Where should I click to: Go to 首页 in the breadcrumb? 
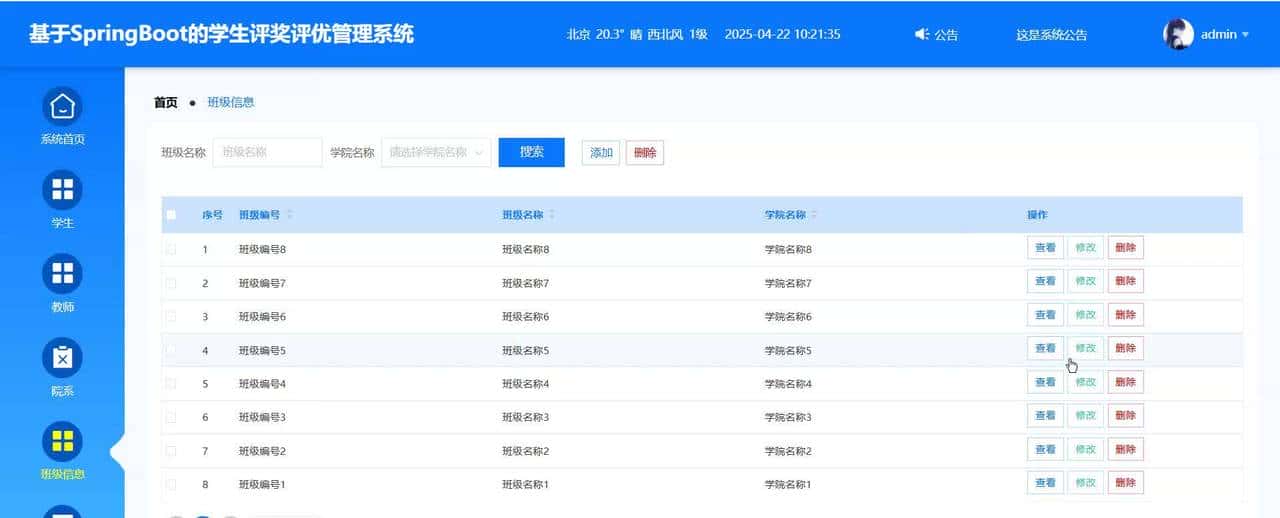click(166, 102)
